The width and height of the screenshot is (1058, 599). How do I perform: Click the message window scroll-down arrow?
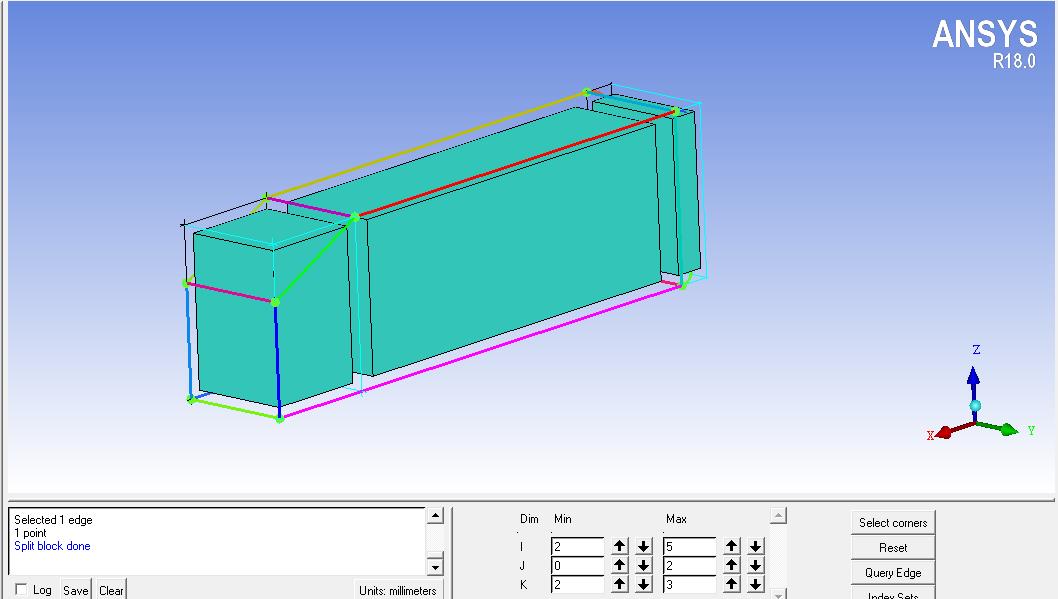coord(434,567)
